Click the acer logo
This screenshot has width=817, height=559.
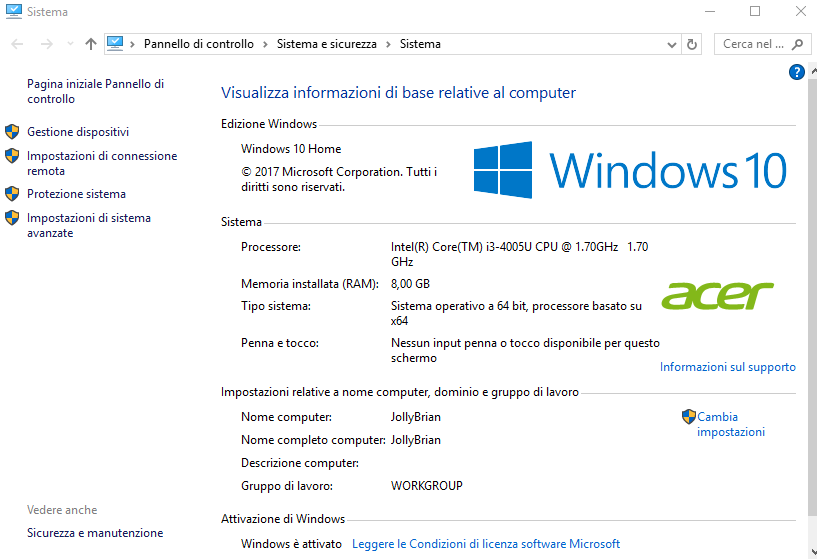pyautogui.click(x=717, y=295)
